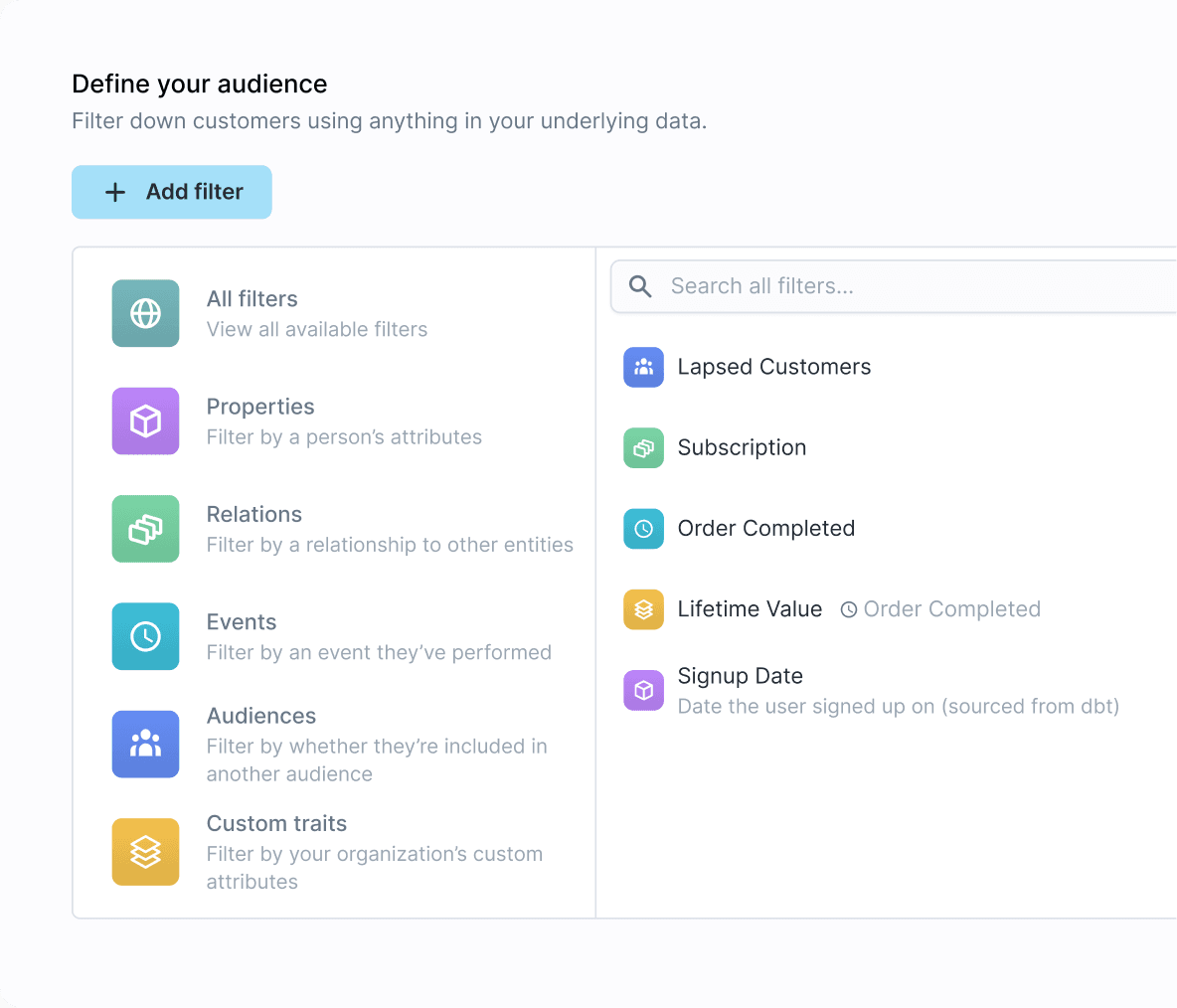Viewport: 1177px width, 1008px height.
Task: Select the purple cube Properties icon
Action: pyautogui.click(x=145, y=421)
